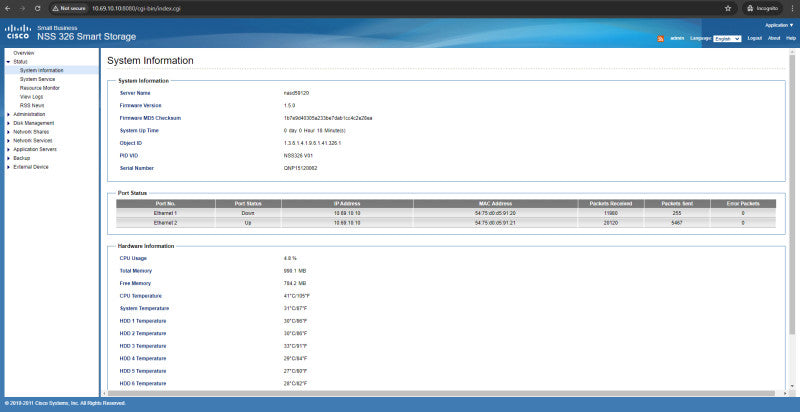
Task: Click the System Information page heading
Action: (x=150, y=61)
